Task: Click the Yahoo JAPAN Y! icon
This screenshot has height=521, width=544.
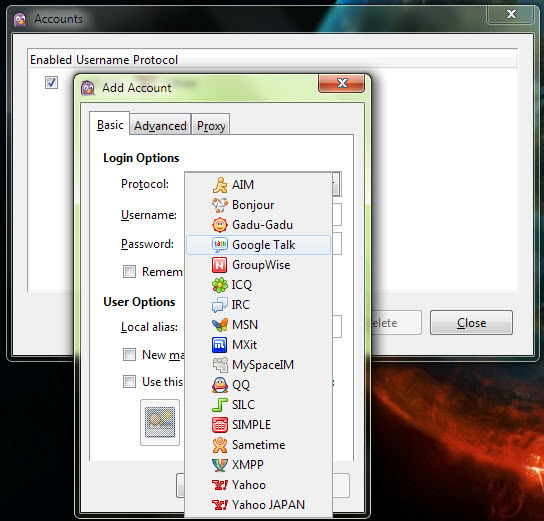Action: pos(220,505)
